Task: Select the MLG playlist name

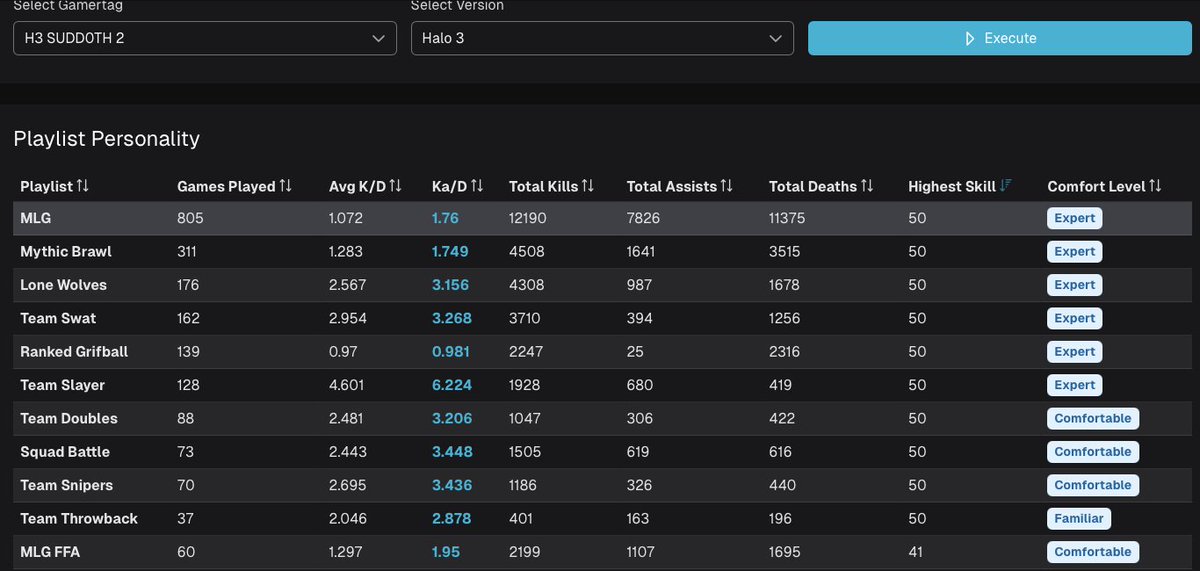Action: click(x=35, y=218)
